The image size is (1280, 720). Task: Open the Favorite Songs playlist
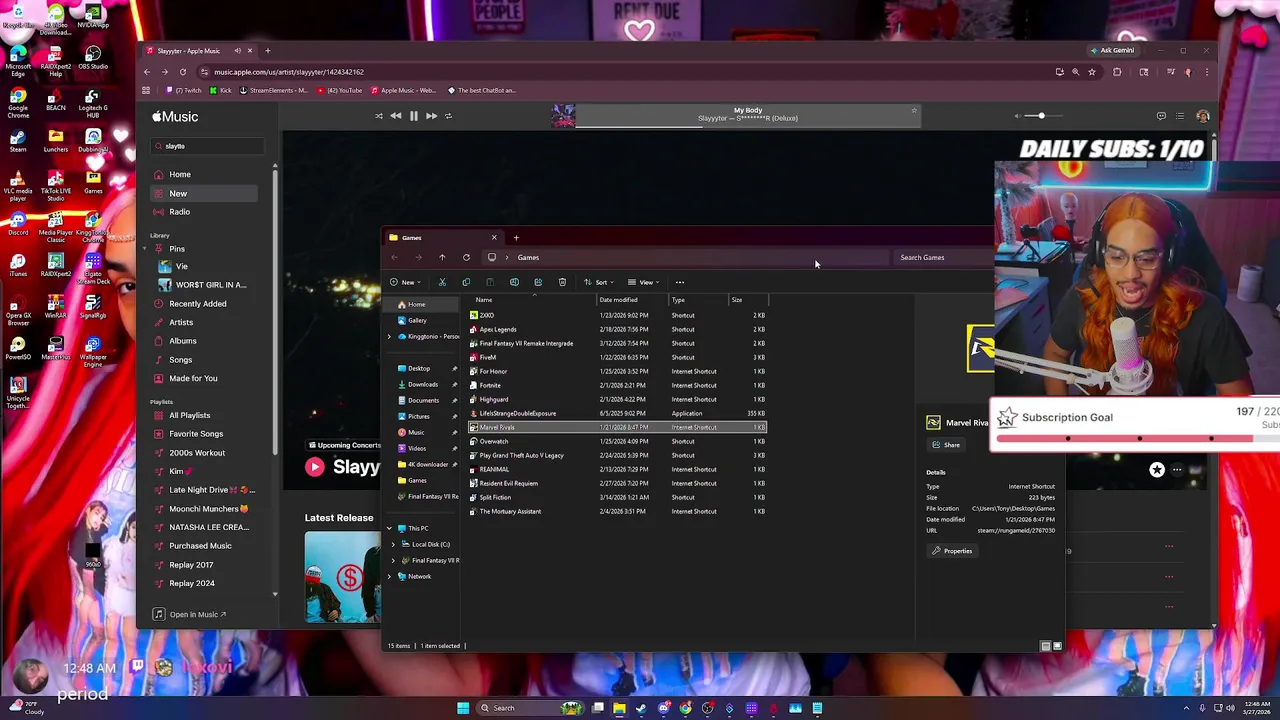tap(196, 434)
